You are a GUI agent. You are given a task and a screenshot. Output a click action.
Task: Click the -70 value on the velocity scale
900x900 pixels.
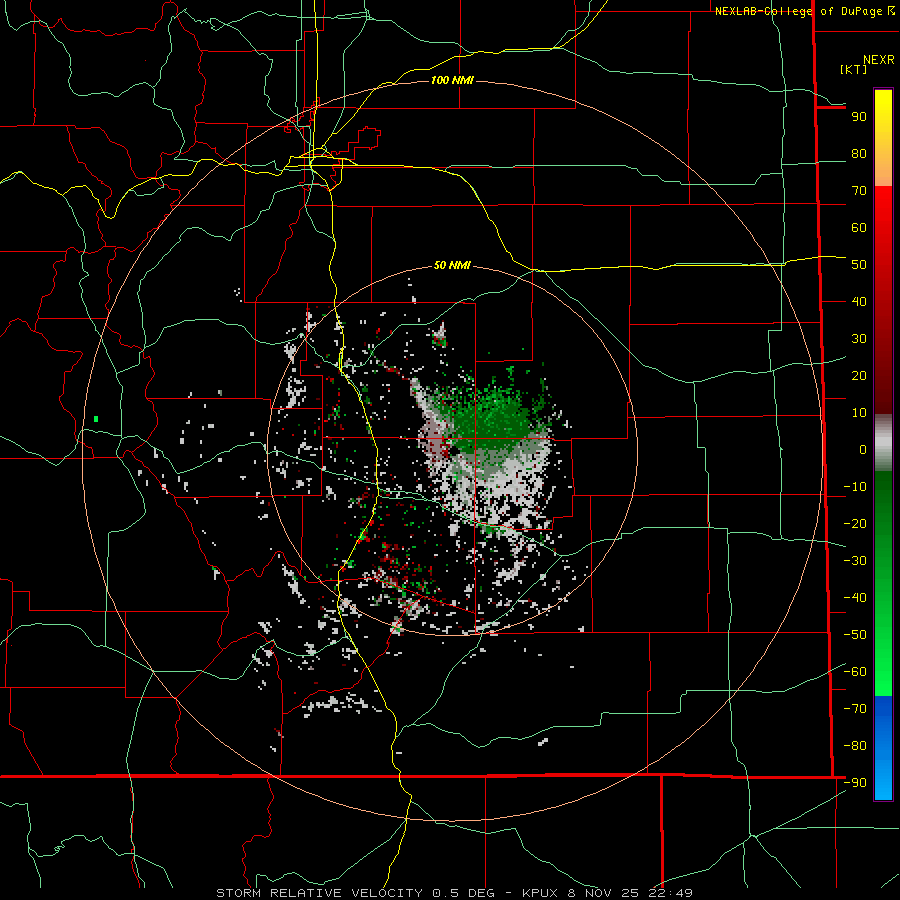click(x=855, y=709)
